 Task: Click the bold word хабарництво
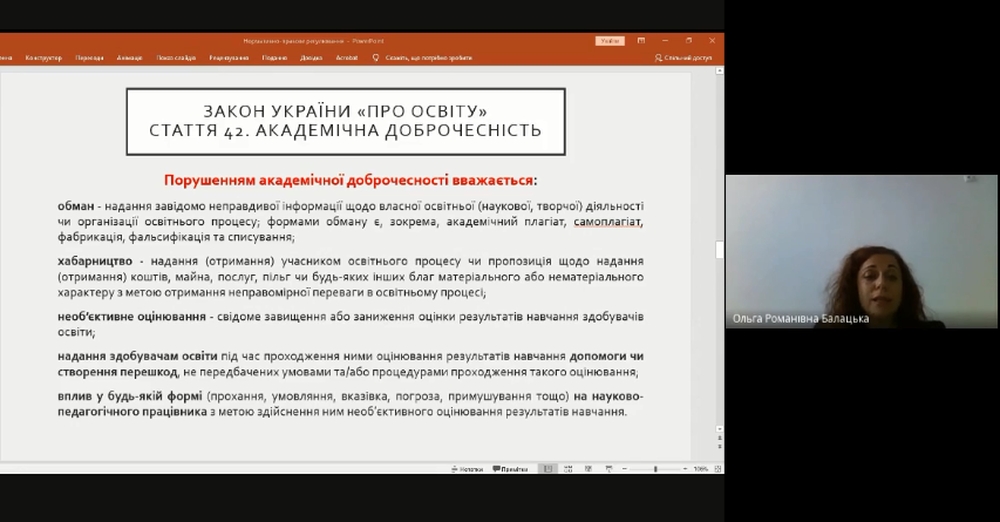tap(95, 261)
